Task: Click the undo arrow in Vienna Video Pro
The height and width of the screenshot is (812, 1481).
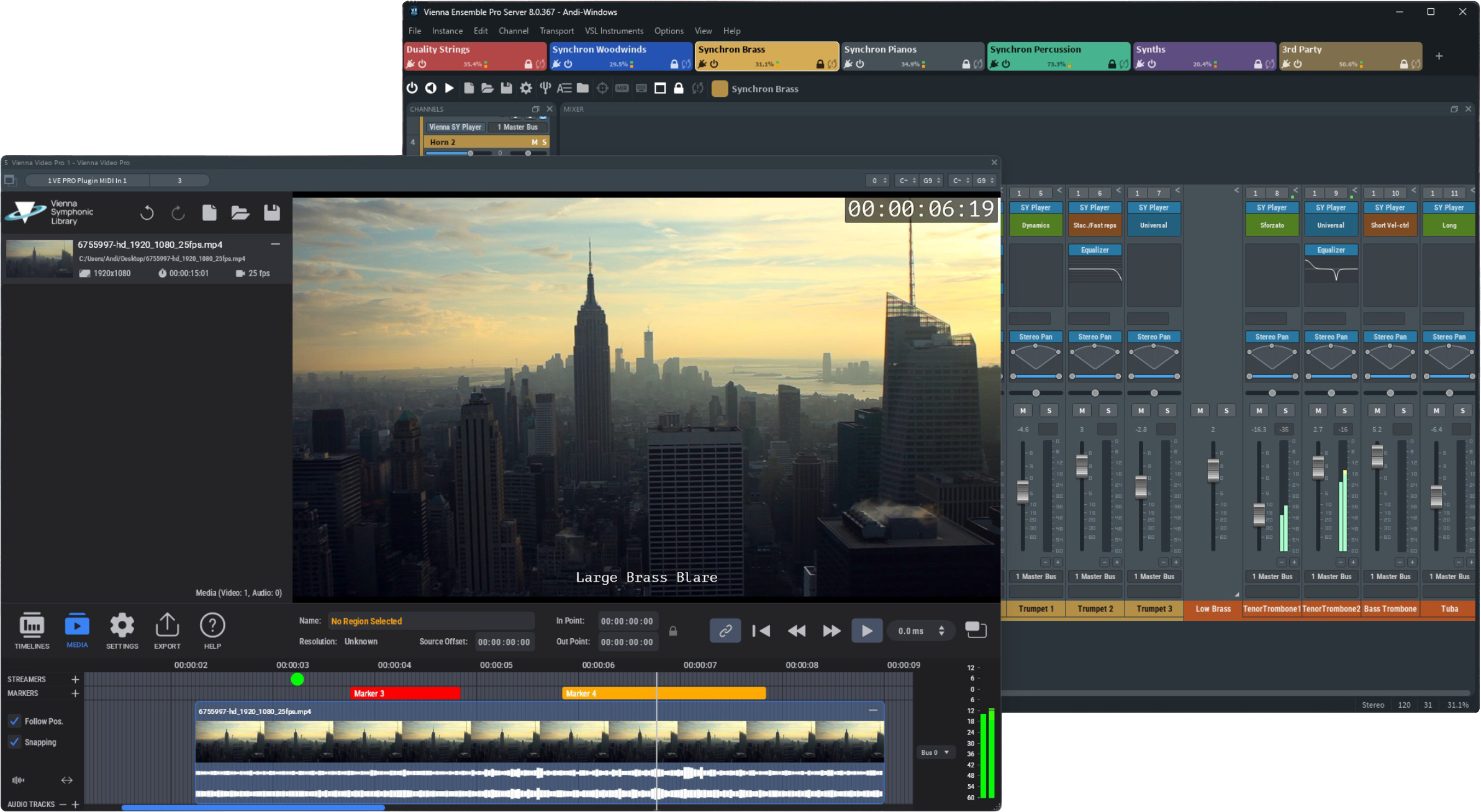Action: tap(147, 213)
